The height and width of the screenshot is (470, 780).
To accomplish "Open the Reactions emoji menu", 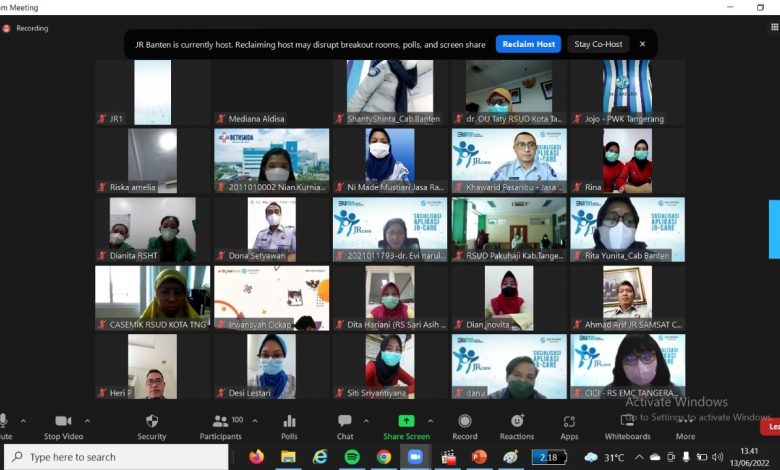I will pos(517,424).
